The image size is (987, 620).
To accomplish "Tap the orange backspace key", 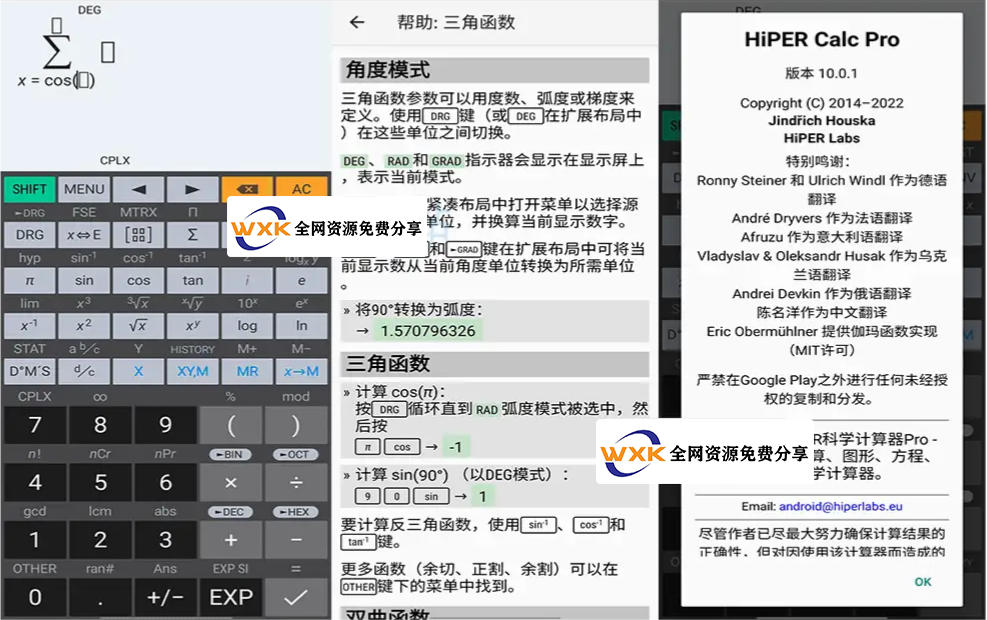I will pos(247,187).
